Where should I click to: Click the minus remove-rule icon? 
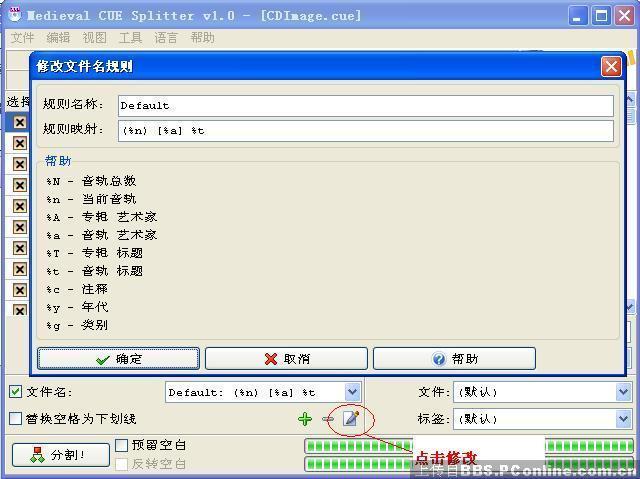(x=328, y=419)
